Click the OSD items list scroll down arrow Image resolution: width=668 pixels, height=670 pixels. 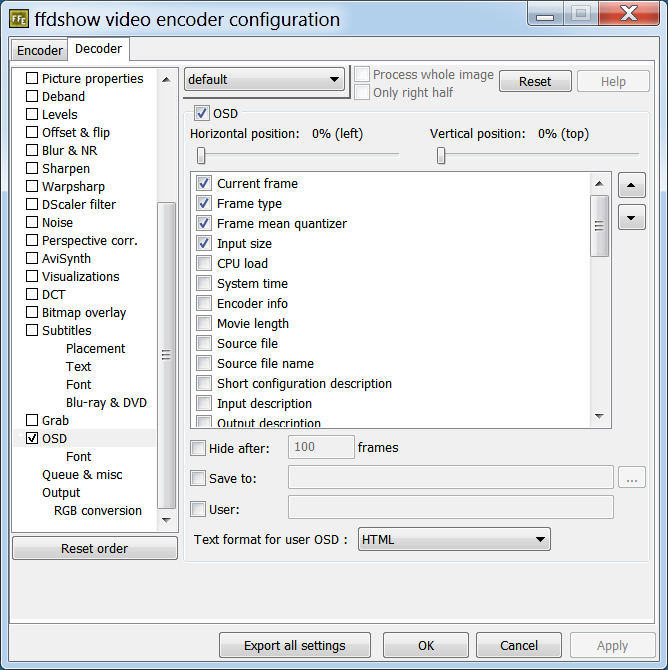pos(599,416)
